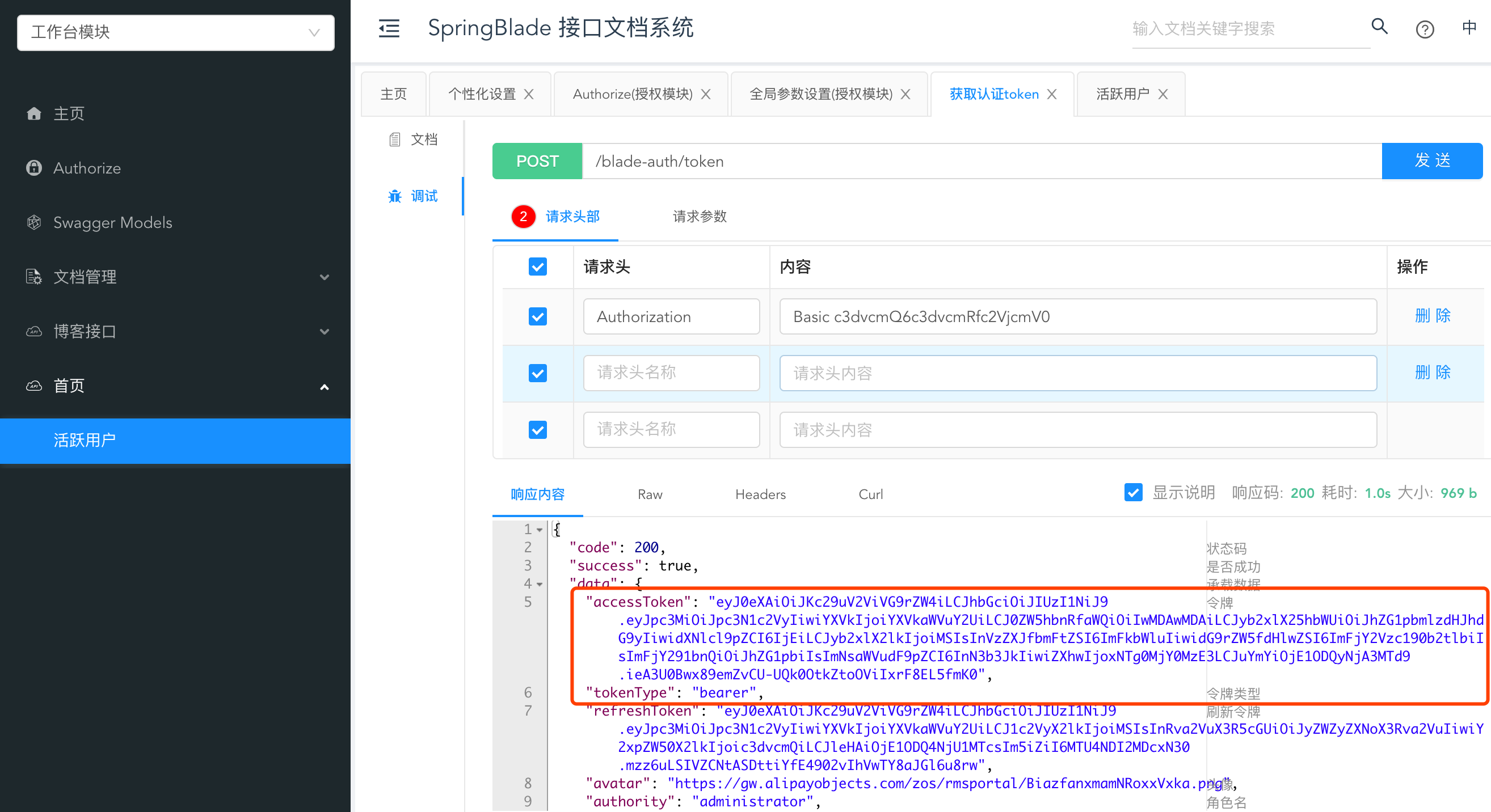
Task: Click the document gear icon beside 文档管理
Action: (34, 277)
